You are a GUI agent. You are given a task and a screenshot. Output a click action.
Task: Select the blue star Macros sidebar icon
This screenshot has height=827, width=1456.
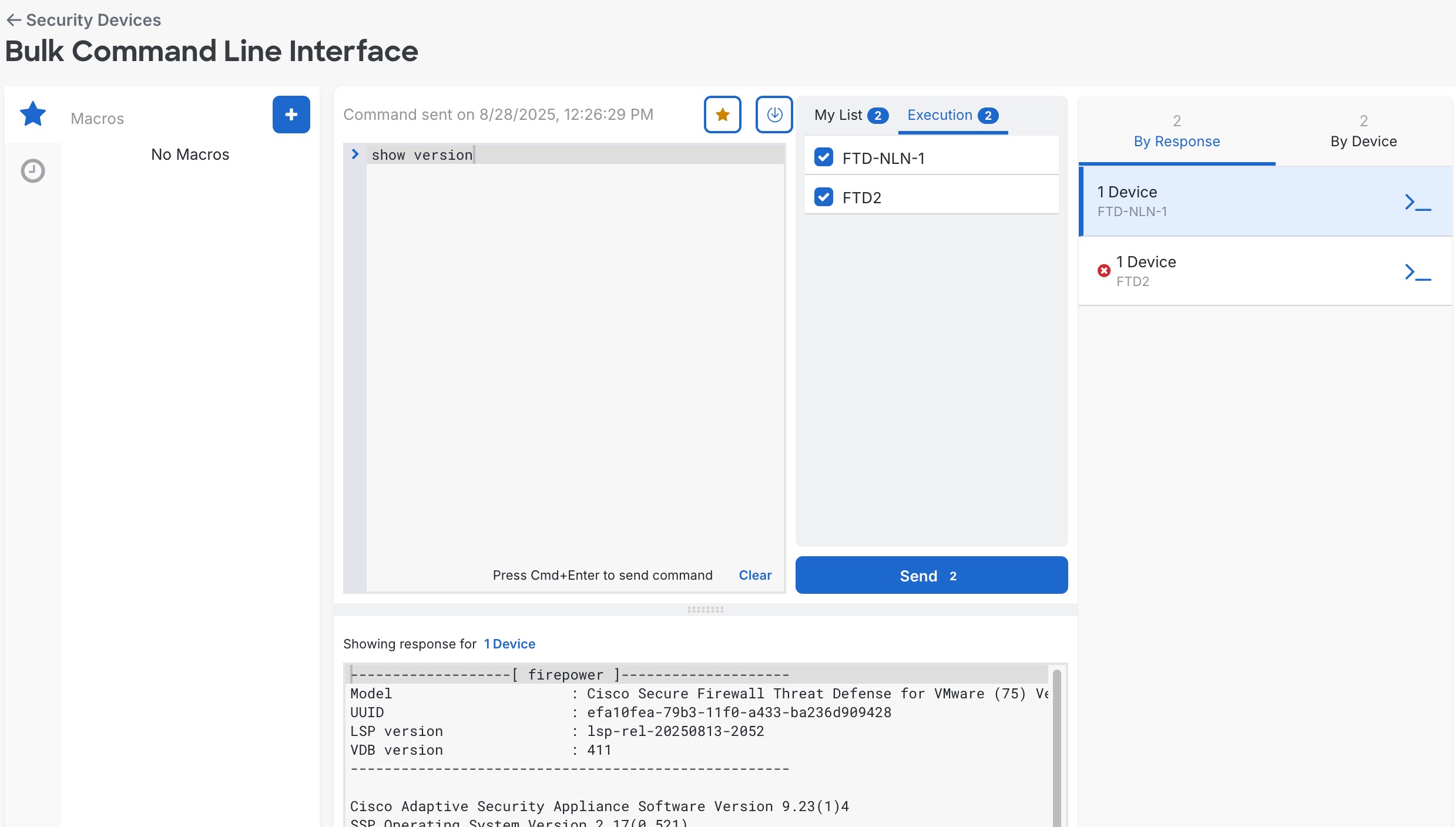coord(32,113)
